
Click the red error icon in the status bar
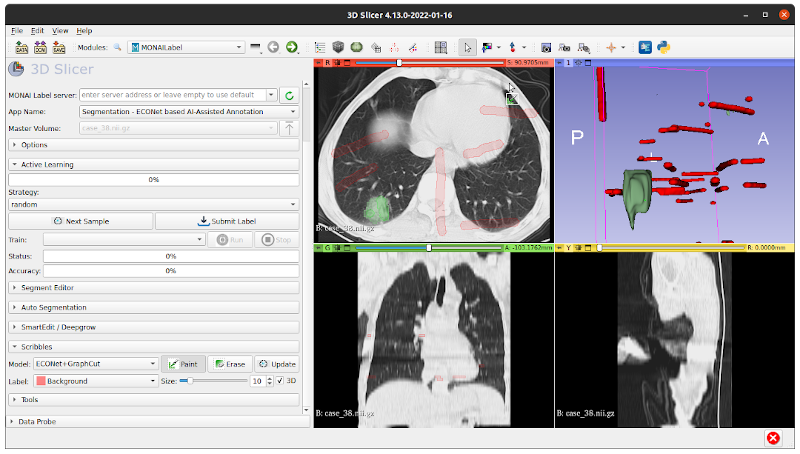(x=773, y=438)
